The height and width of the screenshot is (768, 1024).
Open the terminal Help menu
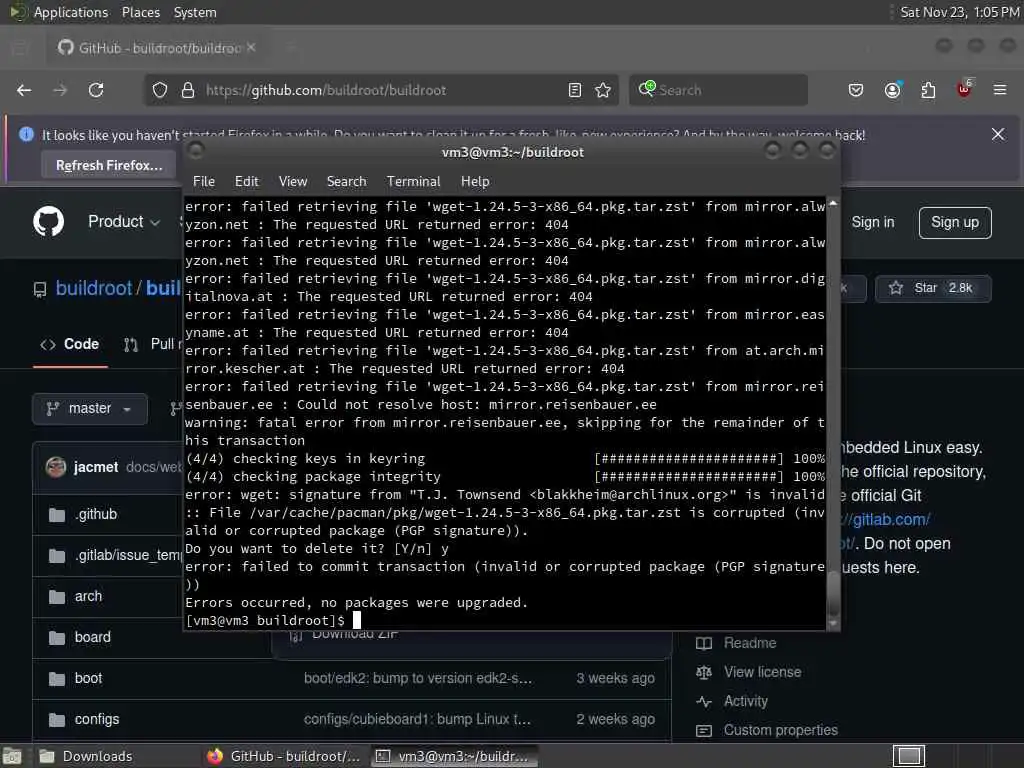click(475, 182)
